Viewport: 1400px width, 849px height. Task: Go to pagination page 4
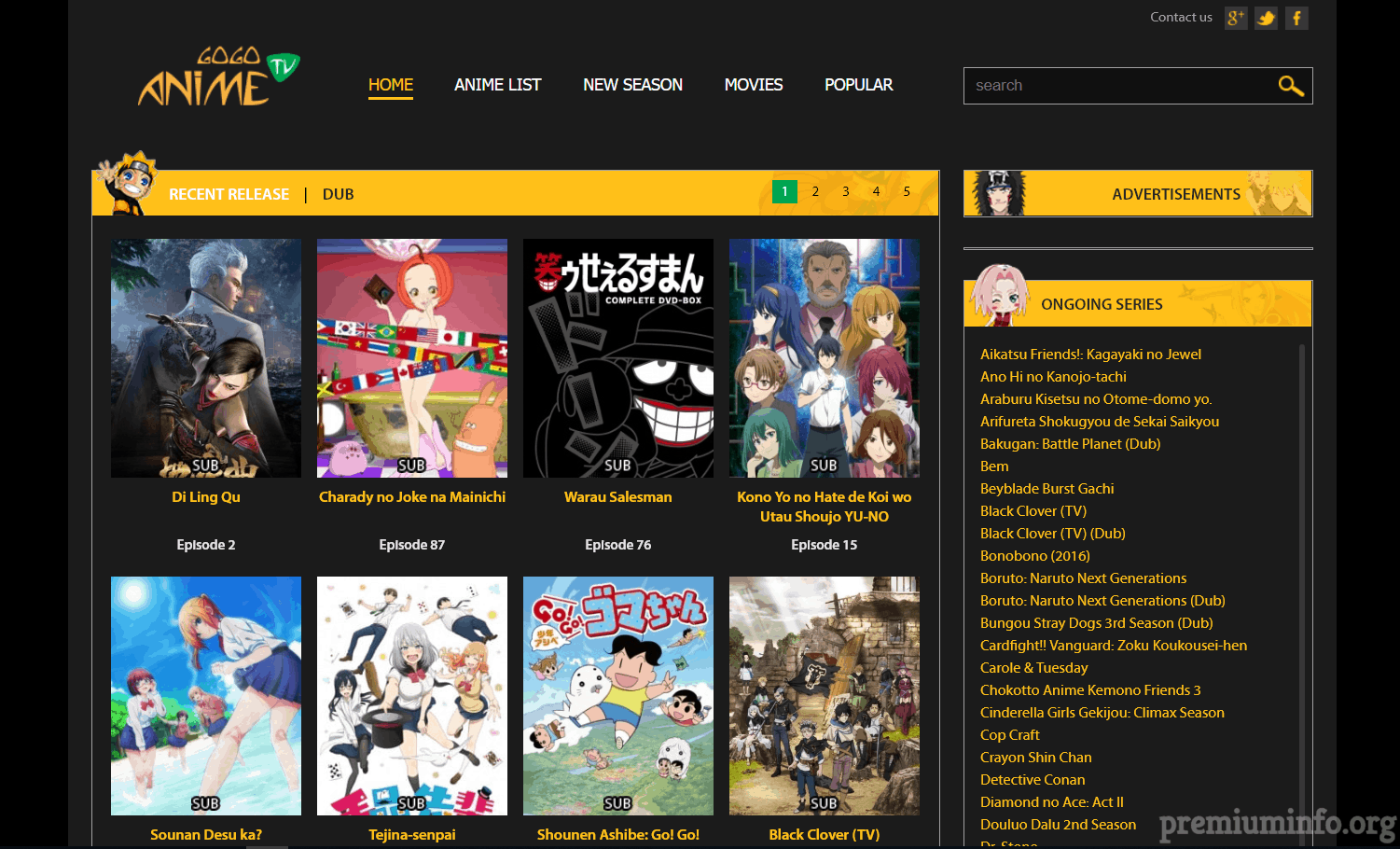click(876, 191)
